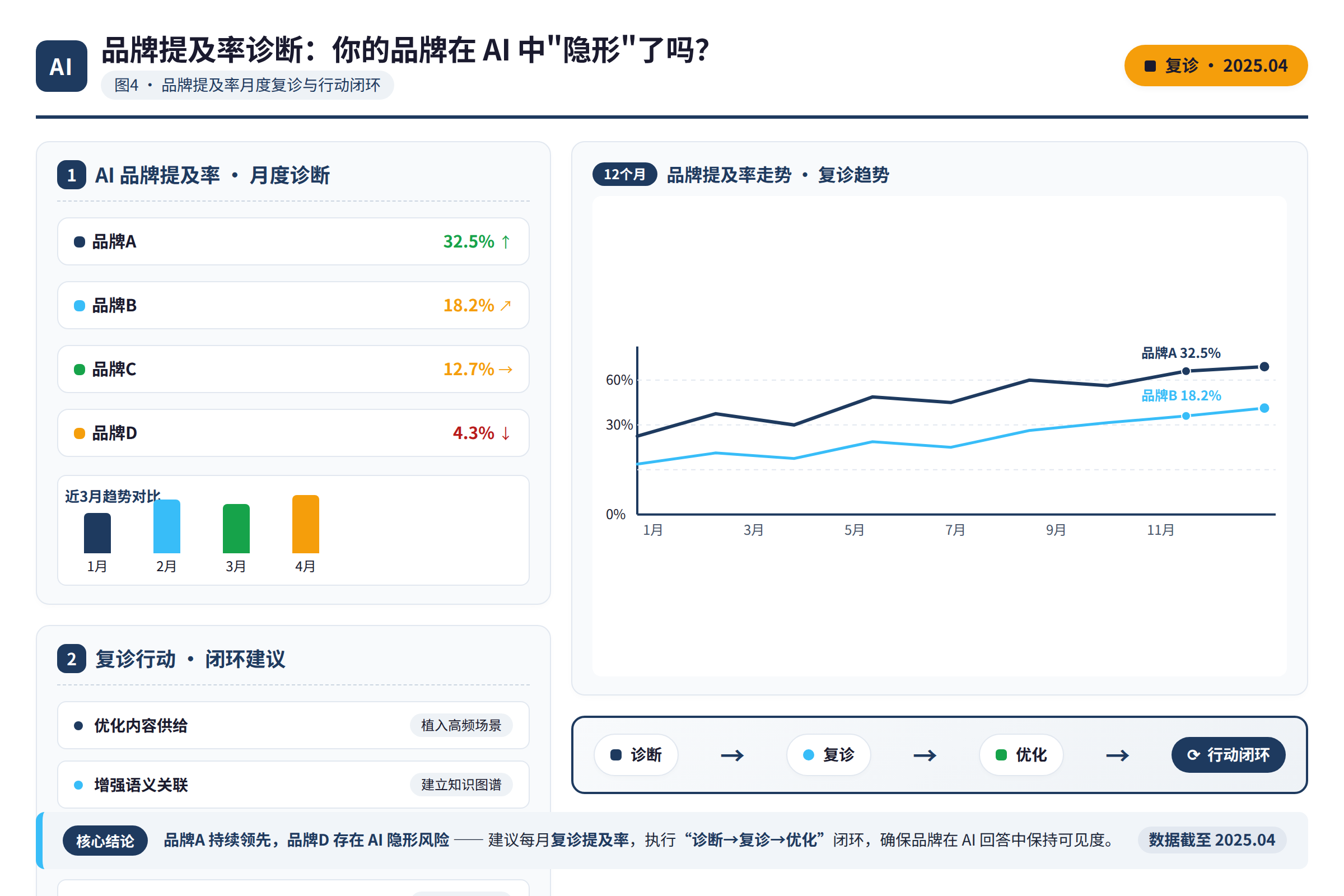Click the refresh icon in 行动闭环
Image resolution: width=1344 pixels, height=896 pixels.
click(x=1193, y=755)
